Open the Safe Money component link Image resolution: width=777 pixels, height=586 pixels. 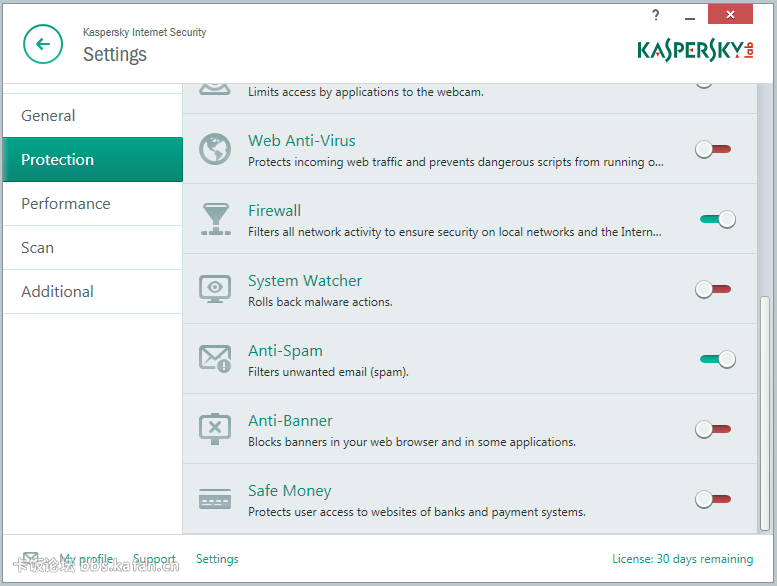[289, 491]
